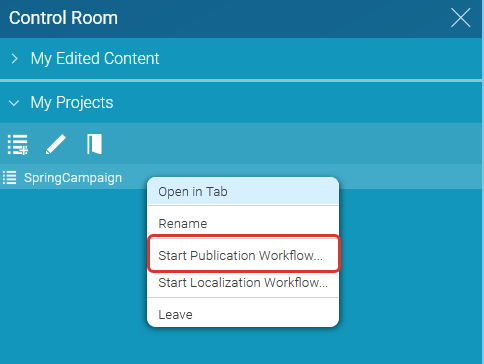Image resolution: width=484 pixels, height=364 pixels.
Task: Select Start Localization Workflow... menu entry
Action: (243, 283)
